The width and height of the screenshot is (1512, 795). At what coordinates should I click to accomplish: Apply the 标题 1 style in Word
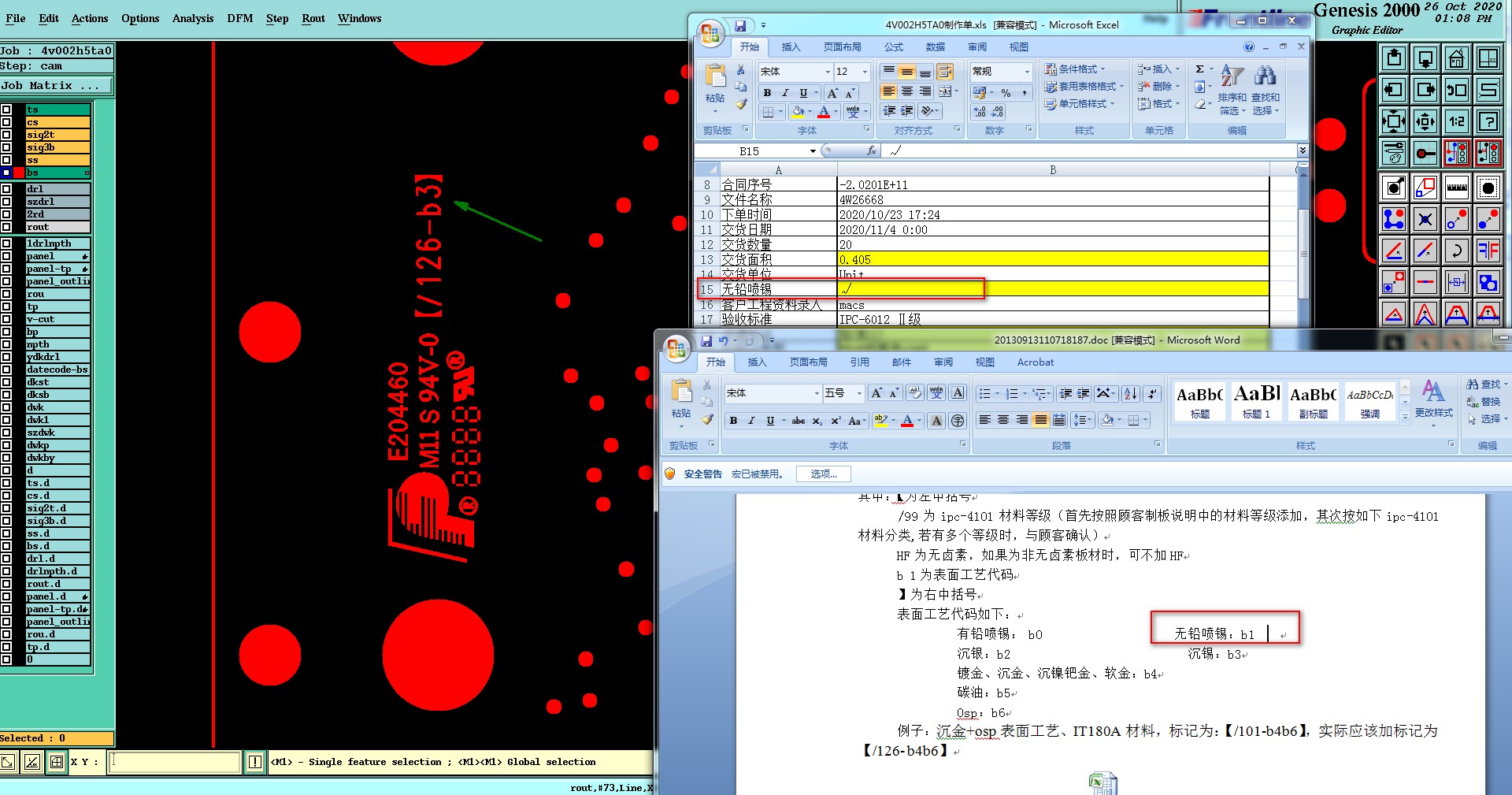(1257, 400)
